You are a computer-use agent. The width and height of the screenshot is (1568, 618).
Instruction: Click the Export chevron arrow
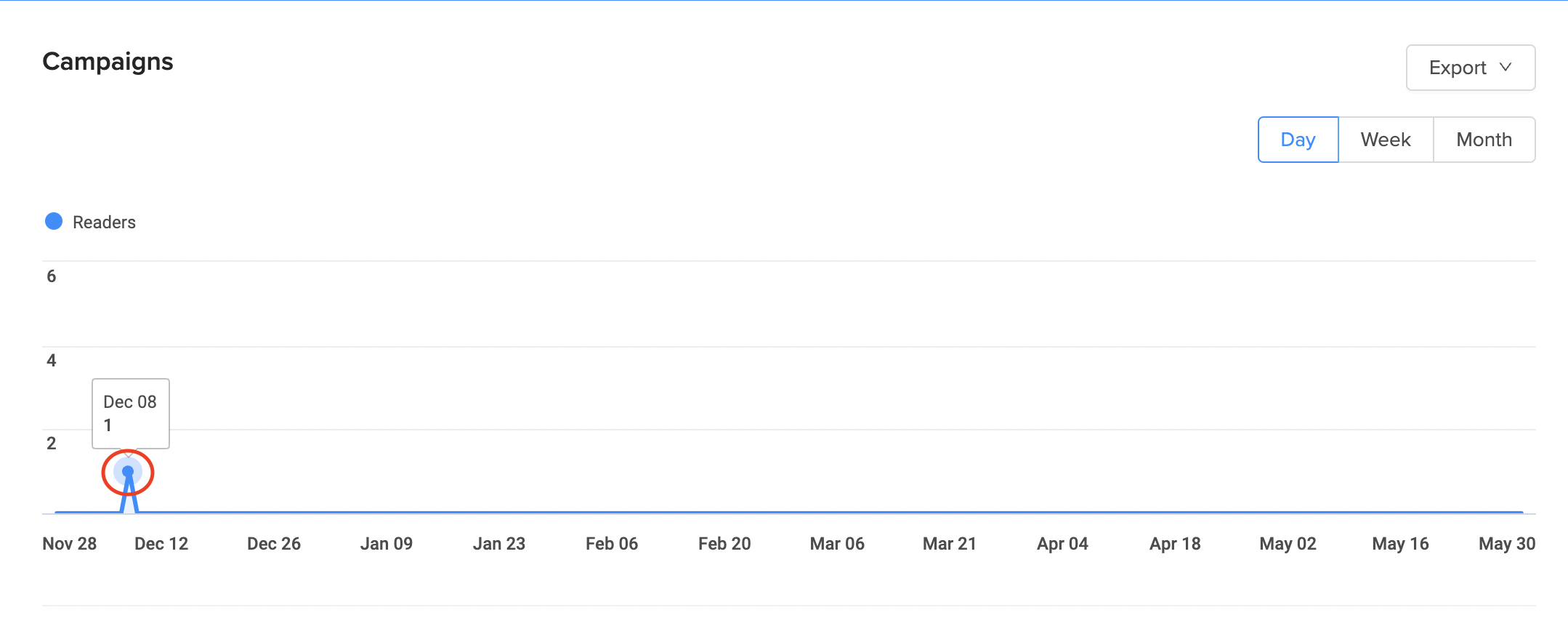pyautogui.click(x=1506, y=68)
